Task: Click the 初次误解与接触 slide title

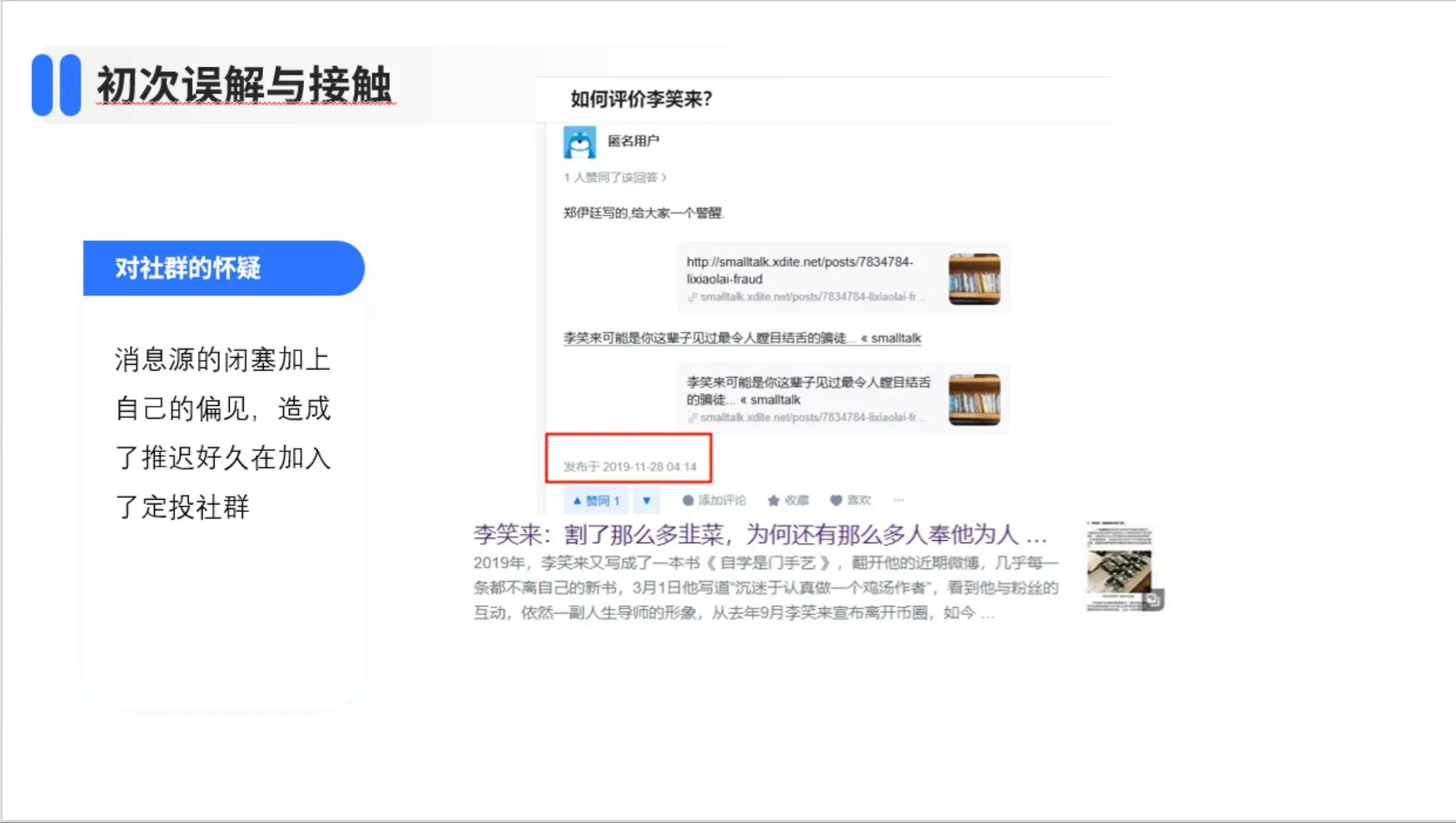Action: click(x=243, y=84)
